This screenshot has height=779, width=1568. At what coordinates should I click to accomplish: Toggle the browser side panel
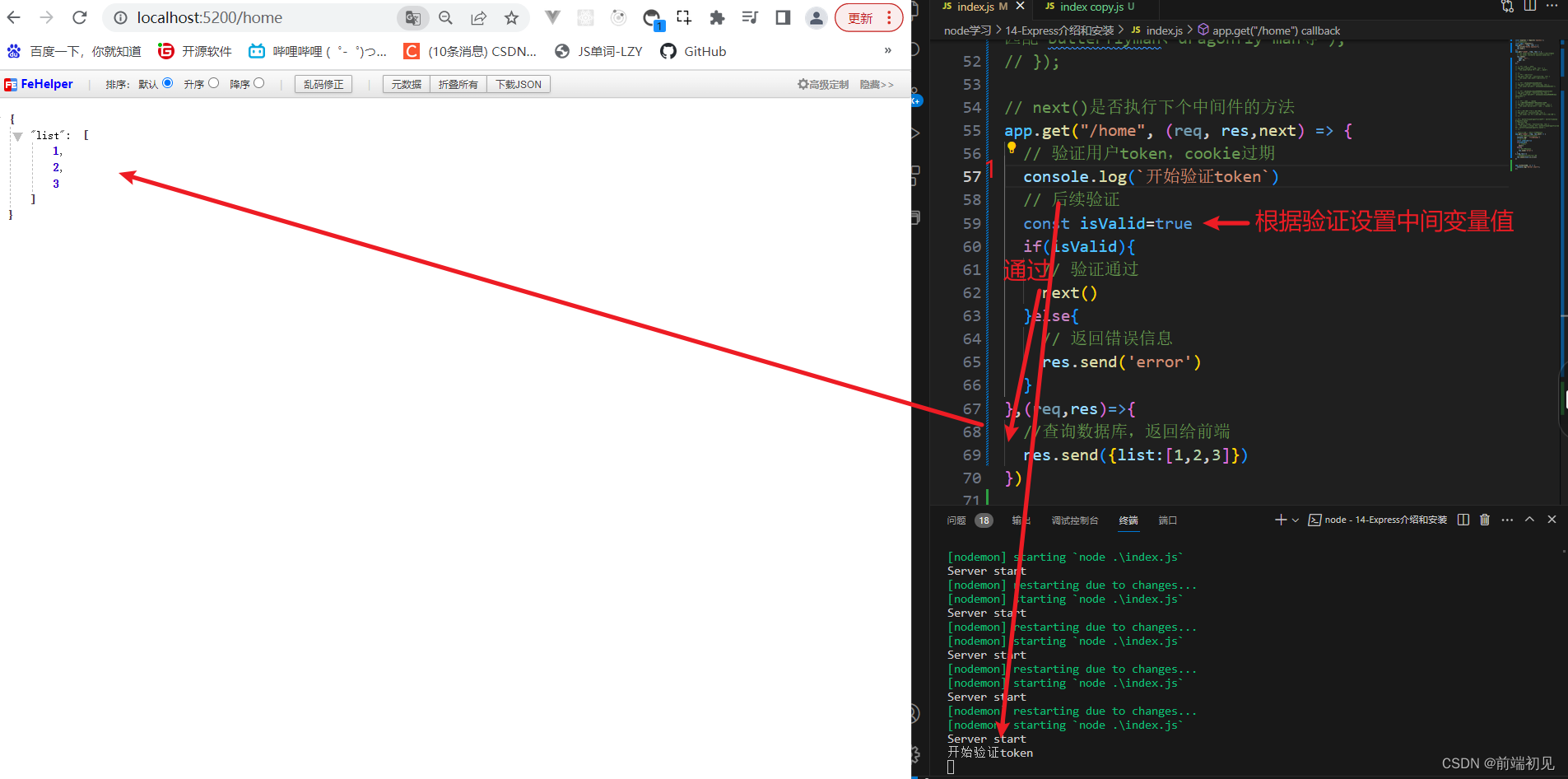(783, 17)
